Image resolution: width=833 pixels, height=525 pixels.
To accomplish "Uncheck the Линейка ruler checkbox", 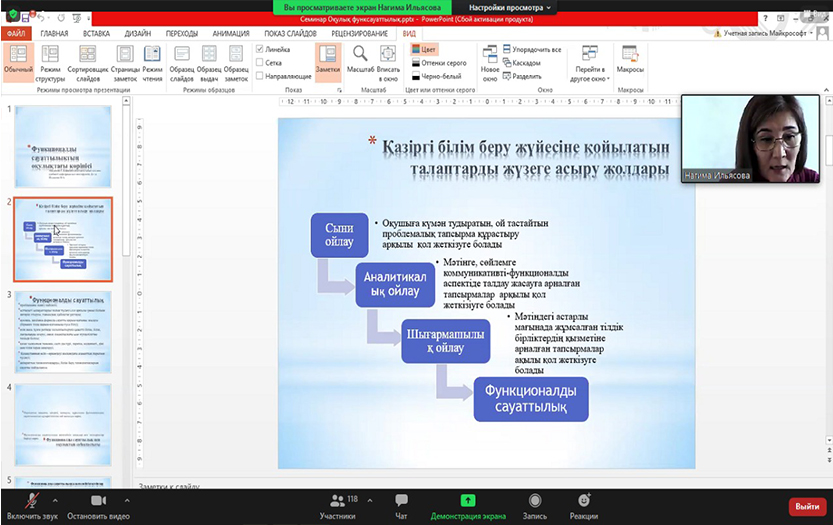I will [x=261, y=48].
